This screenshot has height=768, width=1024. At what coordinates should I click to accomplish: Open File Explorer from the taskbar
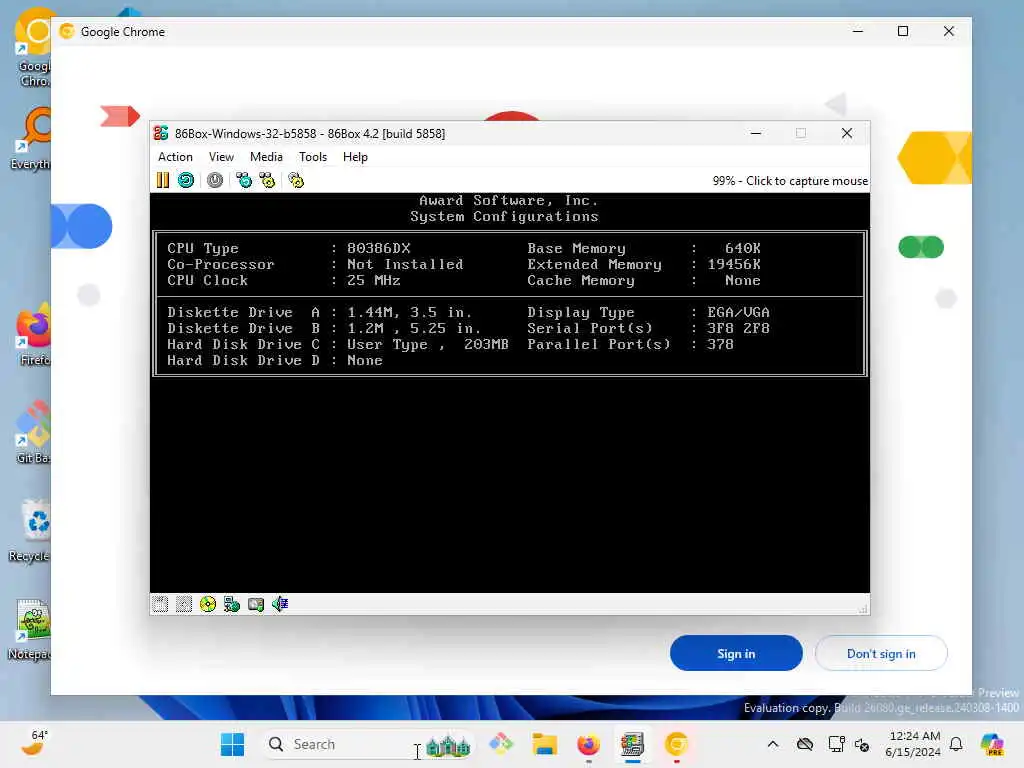click(x=545, y=744)
